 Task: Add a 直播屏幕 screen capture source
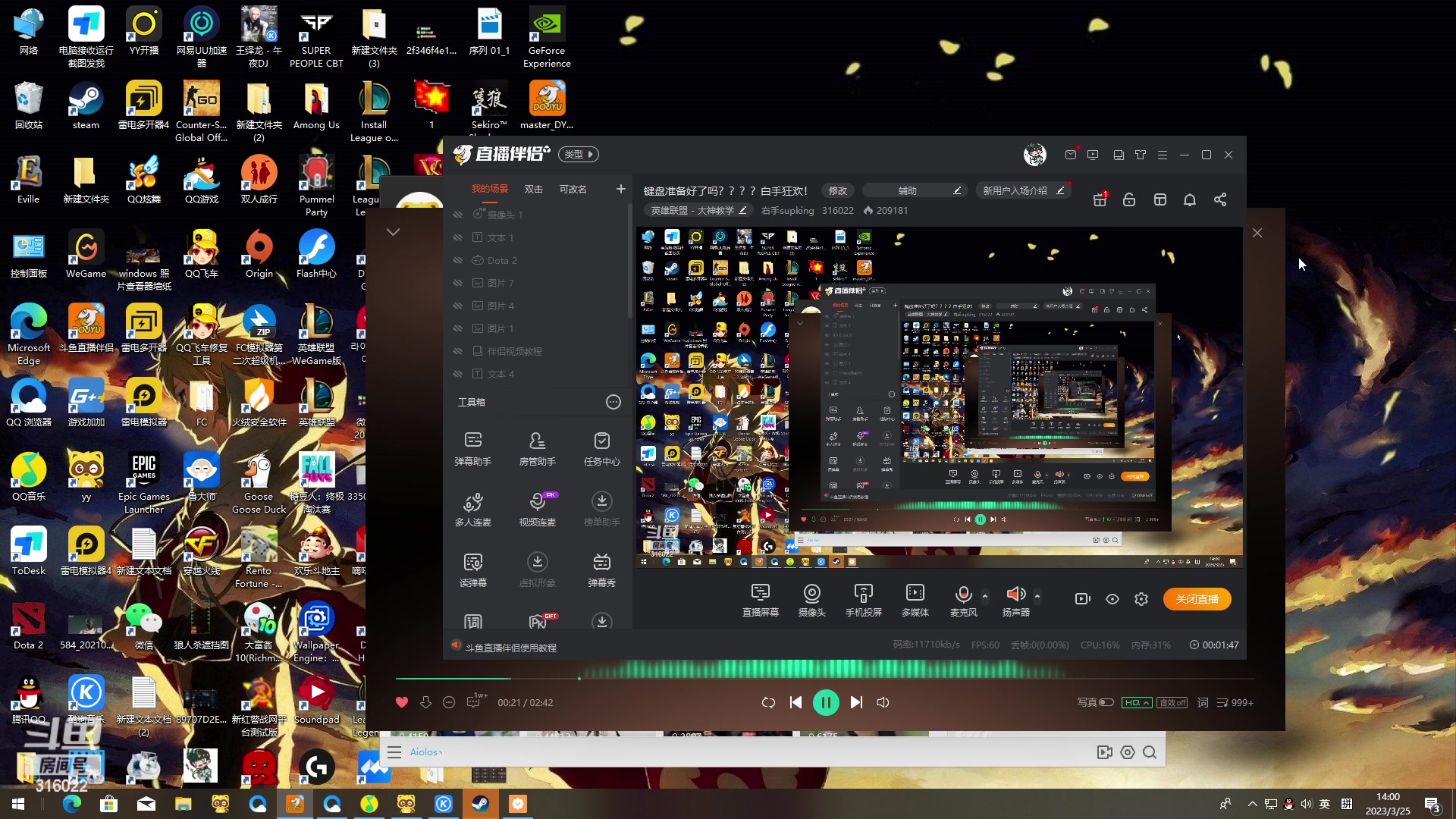tap(760, 600)
